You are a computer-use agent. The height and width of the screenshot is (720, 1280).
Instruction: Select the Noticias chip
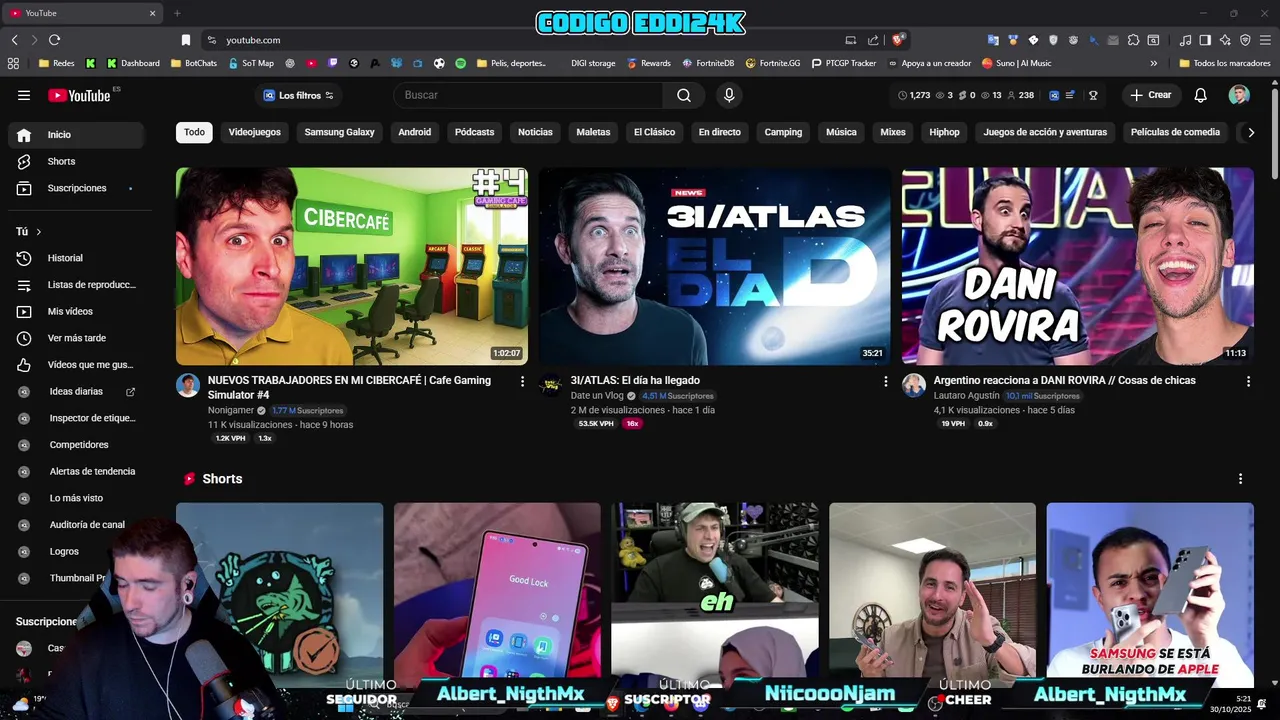(x=535, y=132)
